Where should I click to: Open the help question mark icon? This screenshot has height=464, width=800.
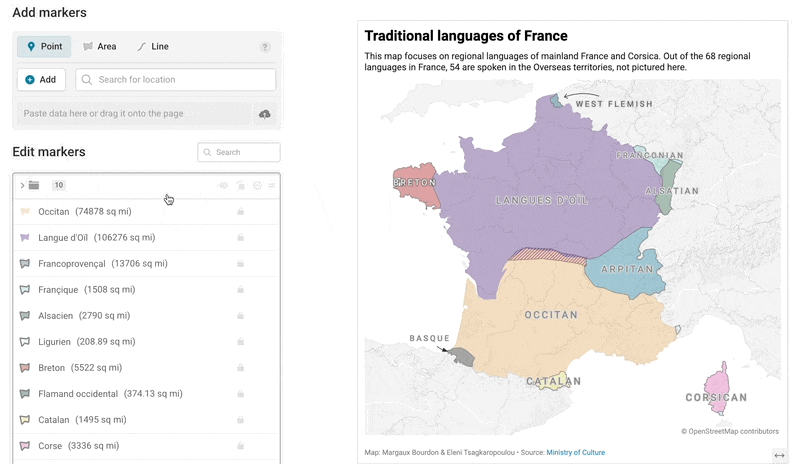tap(265, 47)
